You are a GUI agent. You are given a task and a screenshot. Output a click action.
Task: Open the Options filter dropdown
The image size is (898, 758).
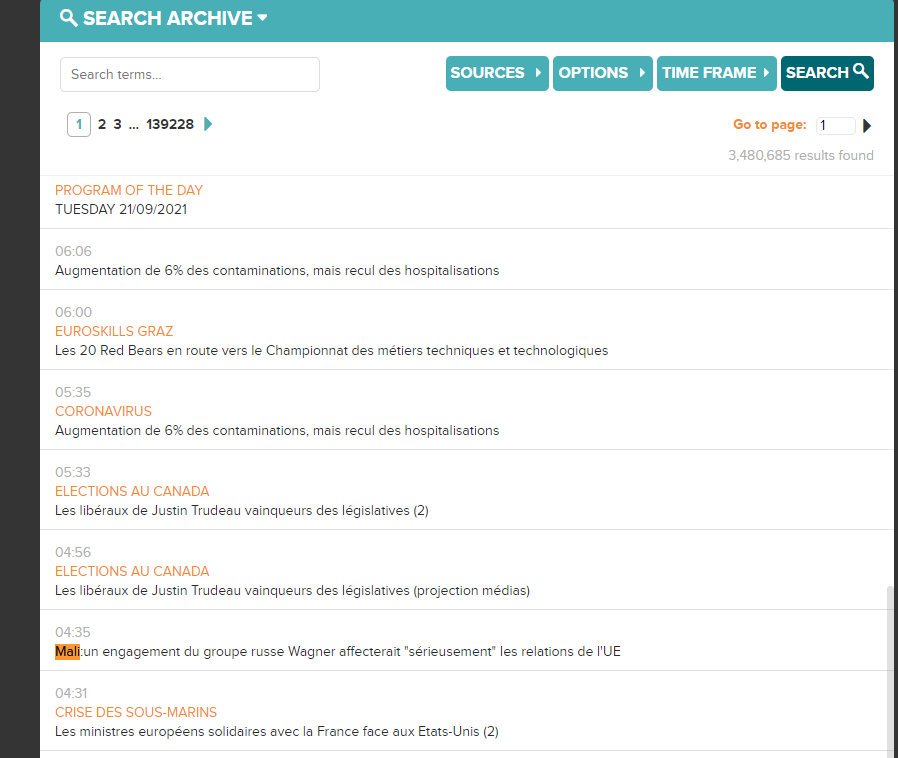tap(602, 73)
